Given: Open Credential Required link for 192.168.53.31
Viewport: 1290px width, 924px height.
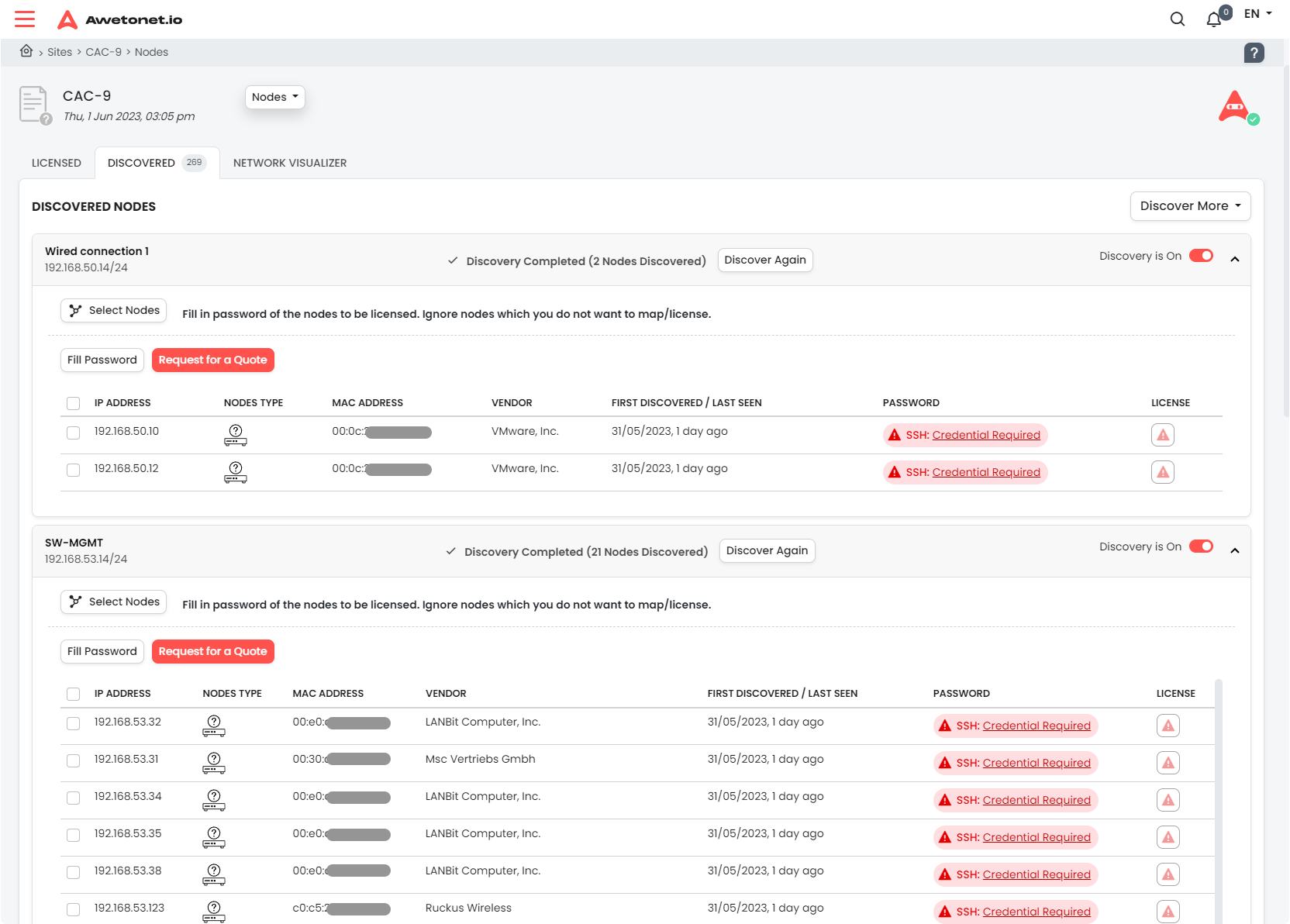Looking at the screenshot, I should (1036, 763).
